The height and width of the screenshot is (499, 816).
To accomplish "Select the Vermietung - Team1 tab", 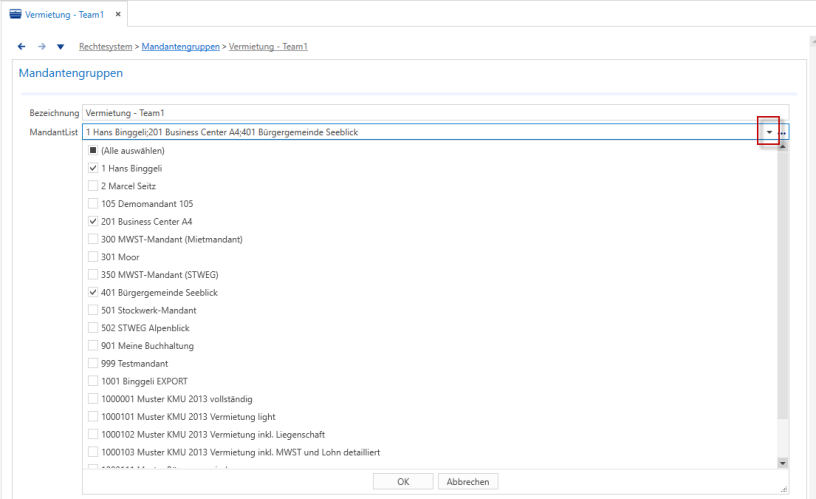I will coord(65,15).
